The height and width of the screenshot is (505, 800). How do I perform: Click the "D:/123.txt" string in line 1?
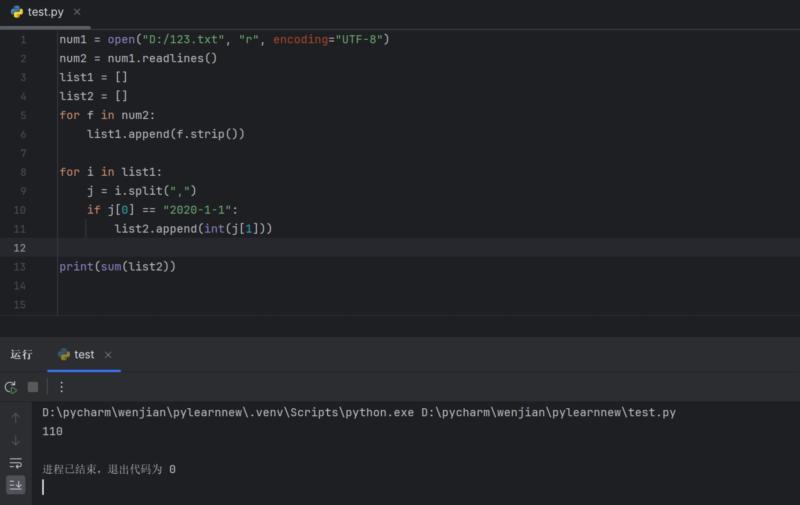pos(183,39)
